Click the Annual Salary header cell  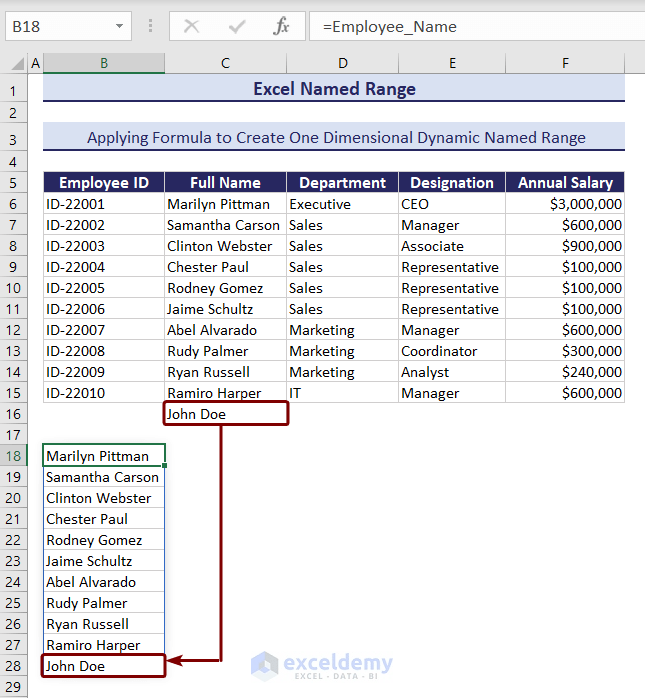click(x=565, y=183)
